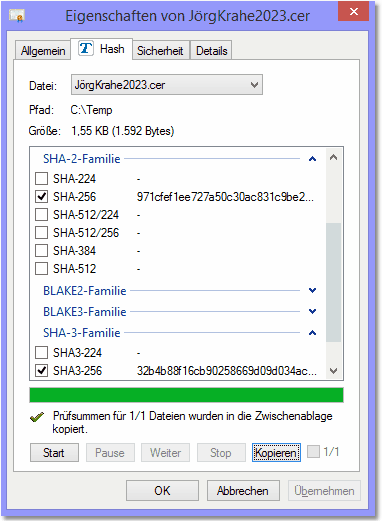Expand the BLAKE3-Familie group
382x523 pixels.
coord(312,312)
